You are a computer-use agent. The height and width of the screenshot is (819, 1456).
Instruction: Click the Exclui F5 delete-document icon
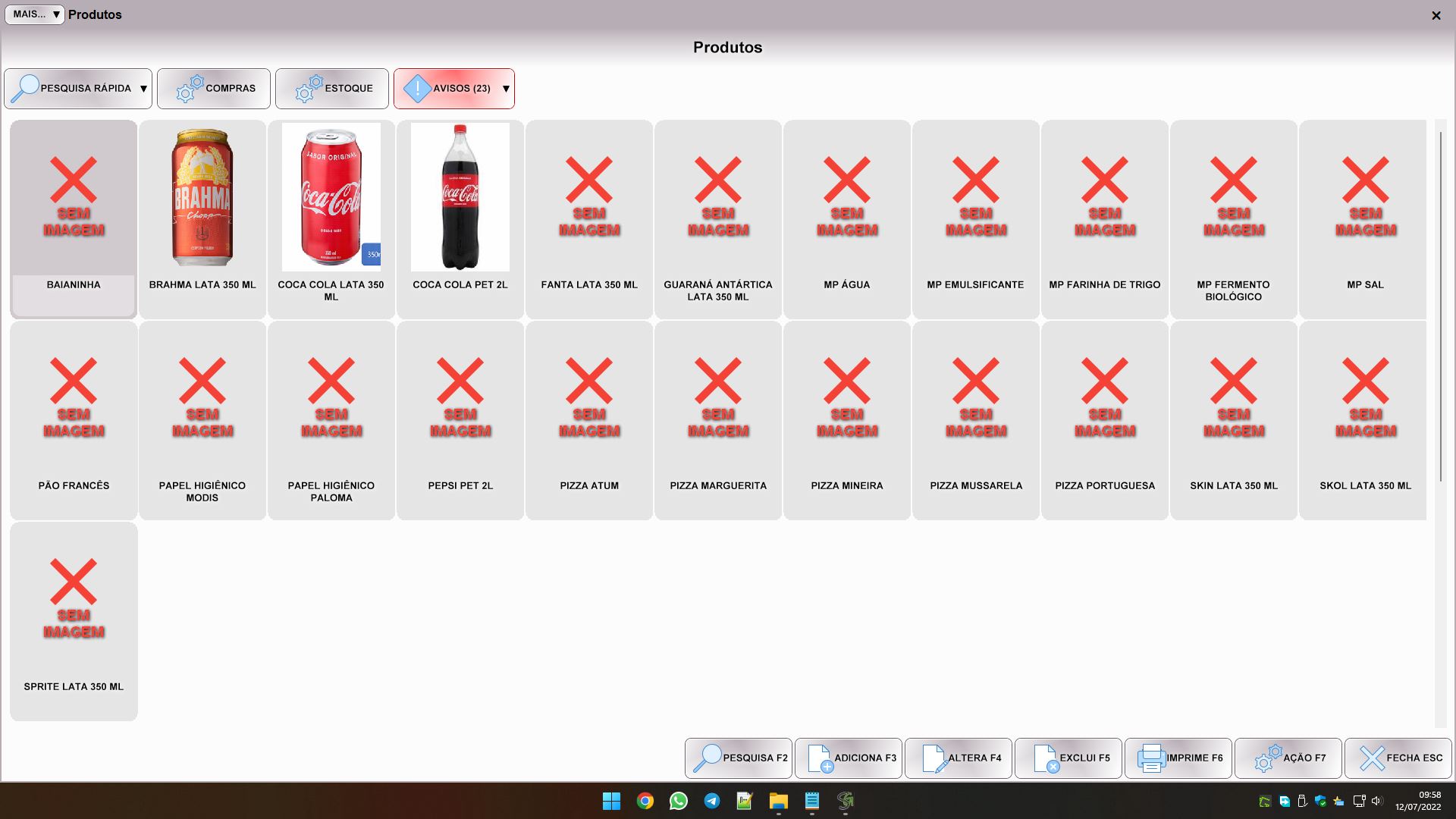pos(1045,758)
